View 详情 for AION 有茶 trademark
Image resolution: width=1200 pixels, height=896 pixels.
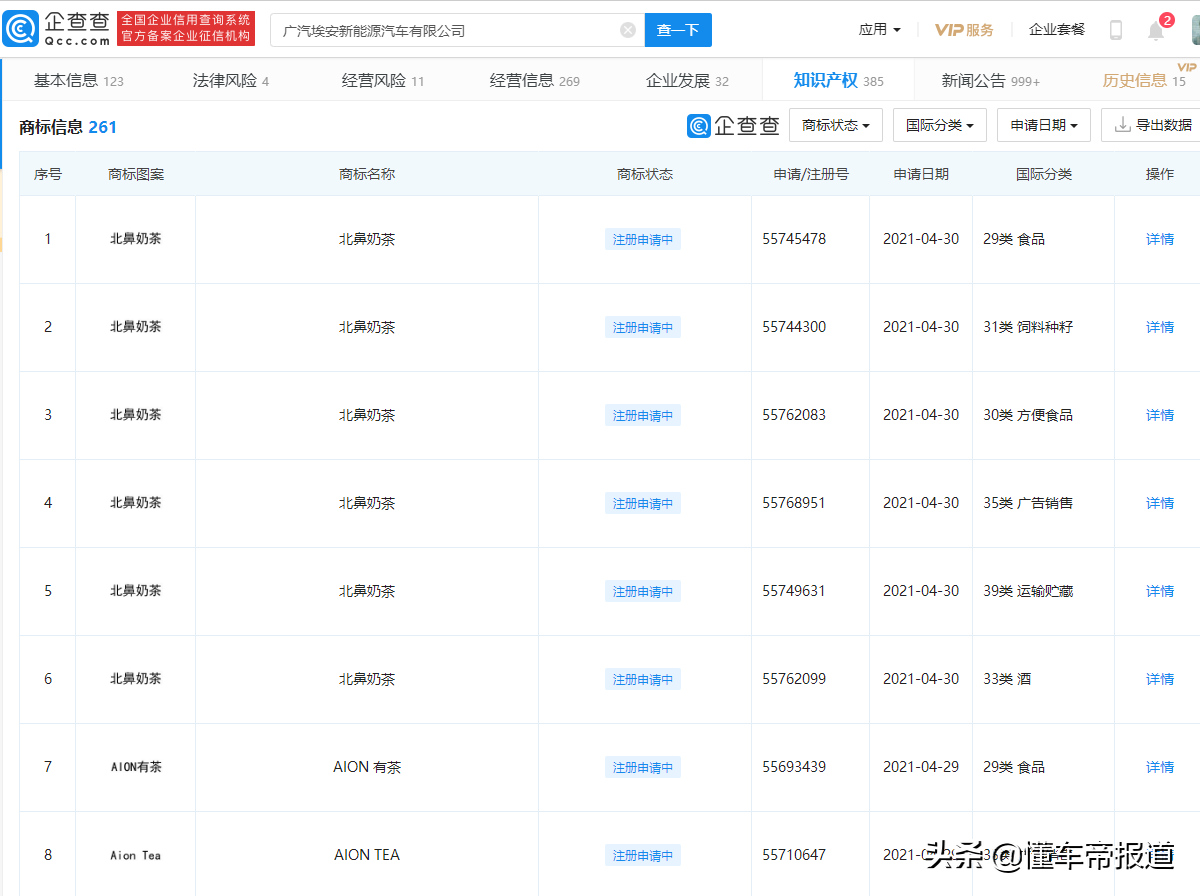[x=1160, y=767]
